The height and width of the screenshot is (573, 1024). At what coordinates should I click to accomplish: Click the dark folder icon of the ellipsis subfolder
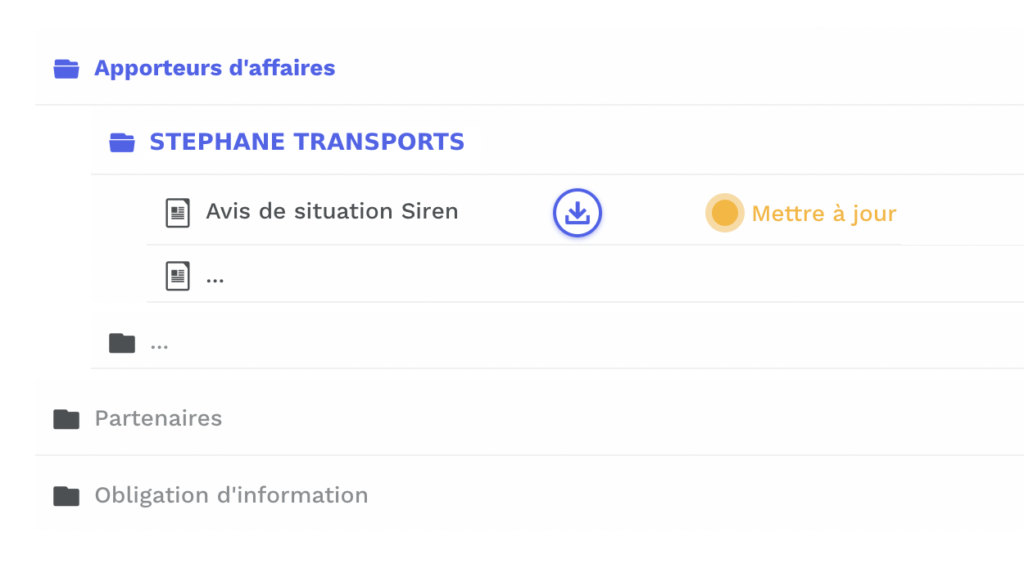pyautogui.click(x=122, y=343)
